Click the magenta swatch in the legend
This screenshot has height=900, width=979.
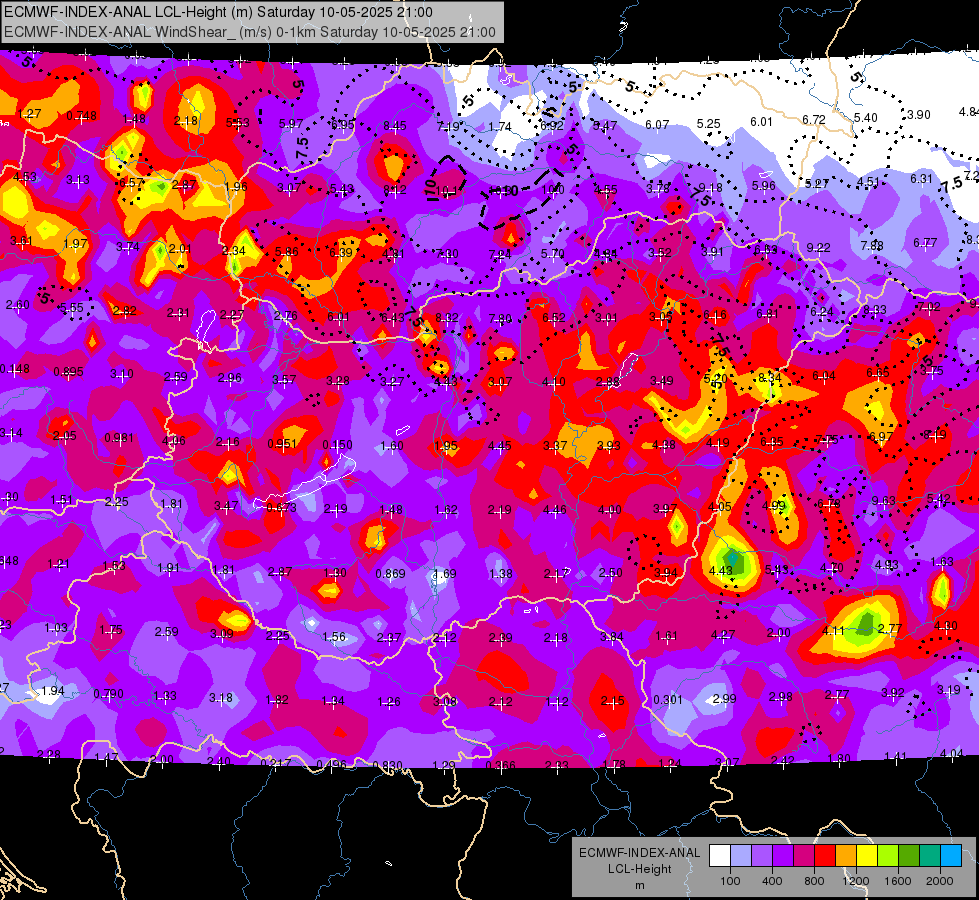click(x=804, y=856)
